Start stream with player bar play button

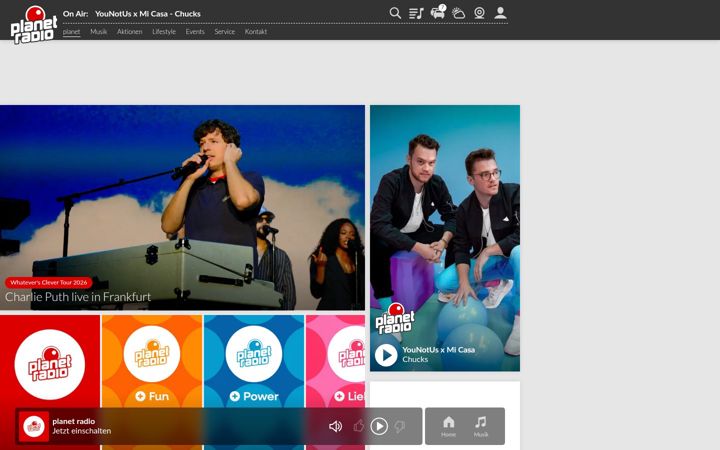click(x=379, y=427)
